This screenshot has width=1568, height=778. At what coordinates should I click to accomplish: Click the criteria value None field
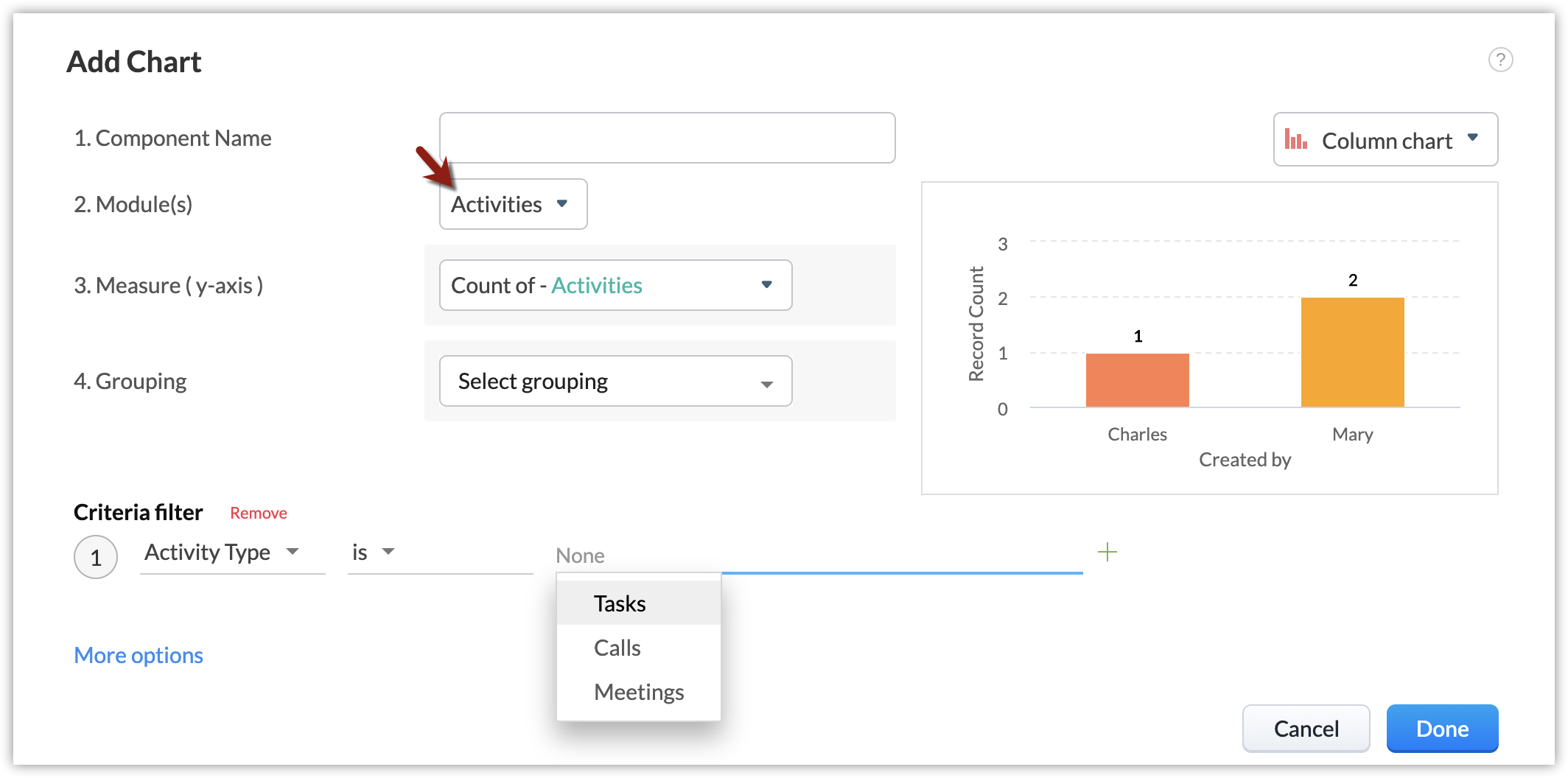point(818,556)
